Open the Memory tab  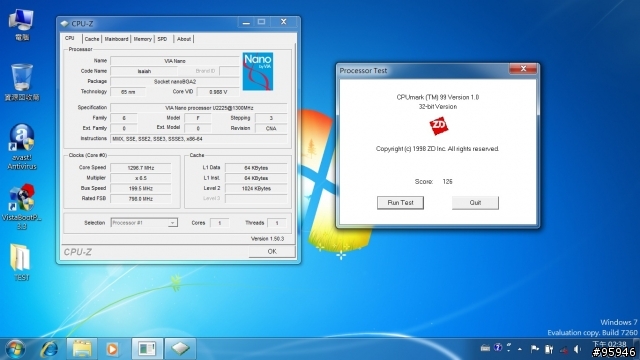point(142,39)
